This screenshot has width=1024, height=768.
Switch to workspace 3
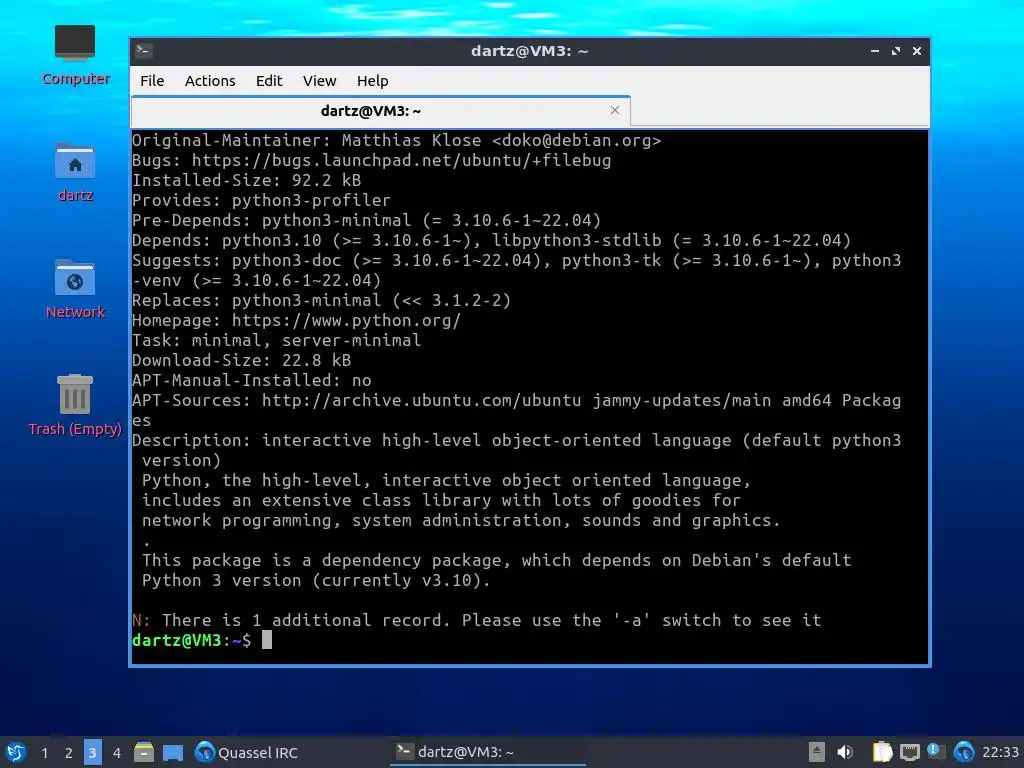[92, 753]
